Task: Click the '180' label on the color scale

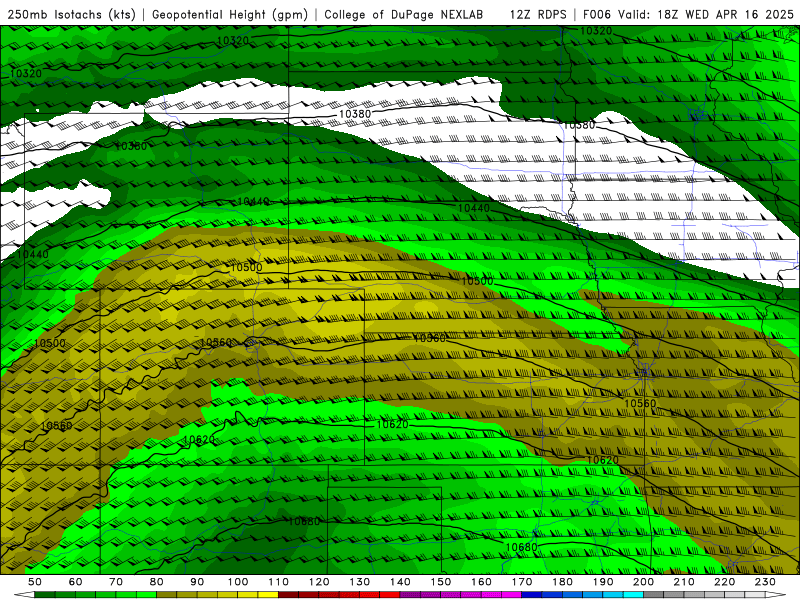Action: coord(562,582)
